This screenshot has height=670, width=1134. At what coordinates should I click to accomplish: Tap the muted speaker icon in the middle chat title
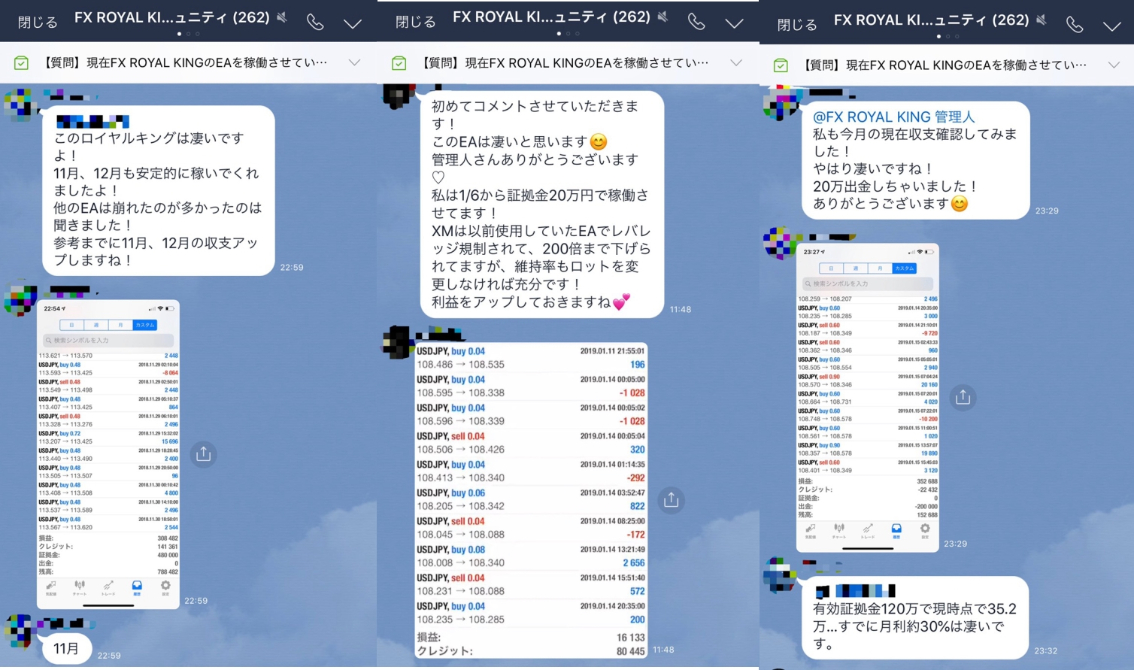pyautogui.click(x=662, y=17)
